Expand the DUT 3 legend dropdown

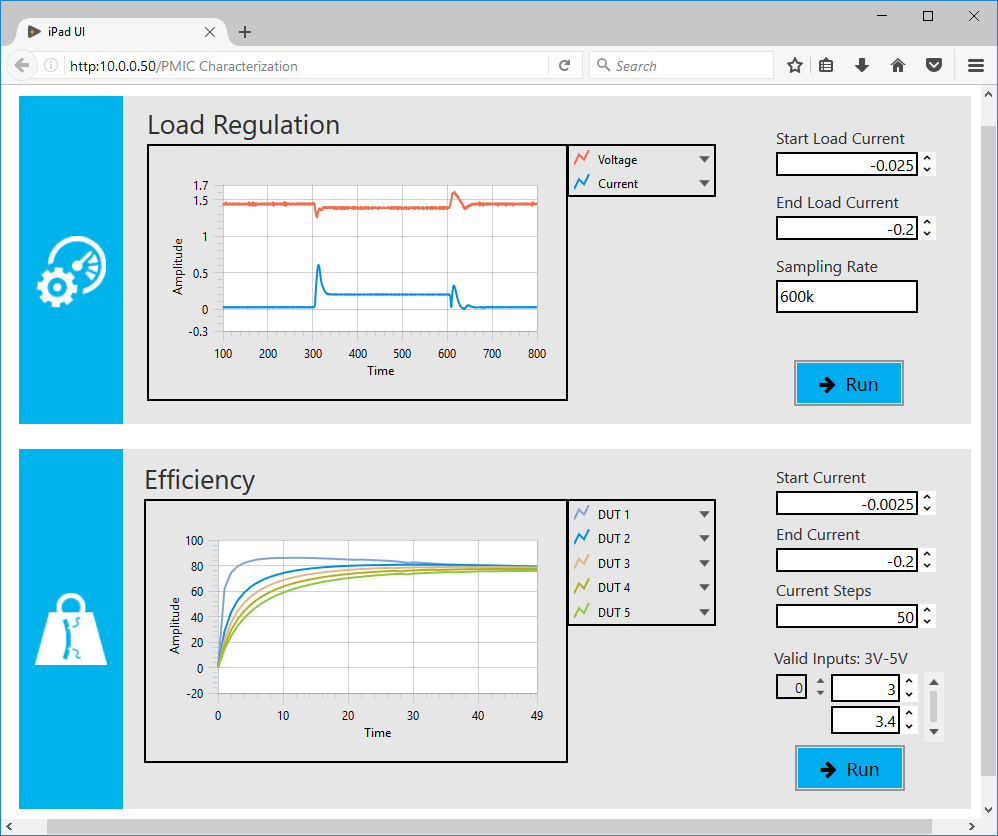tap(704, 563)
